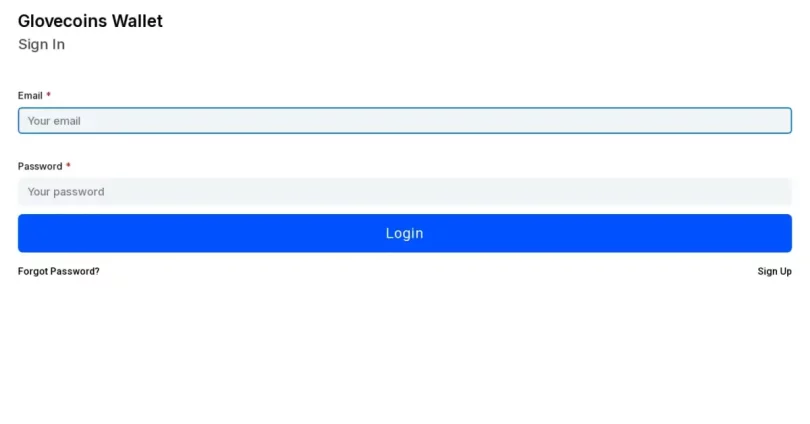
Task: Click red asterisk beside Password label
Action: [68, 165]
